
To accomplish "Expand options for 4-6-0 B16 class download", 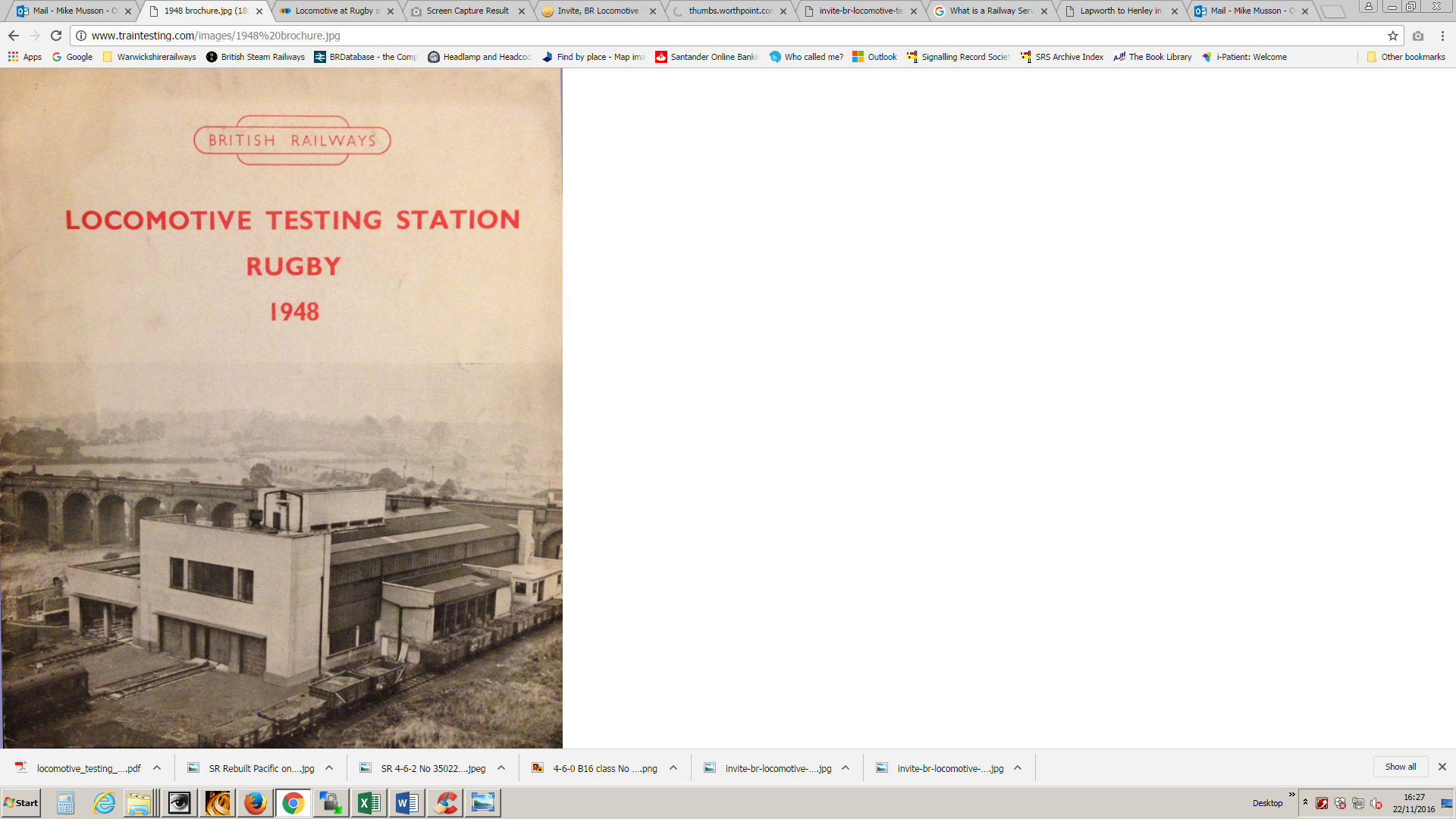I will coord(673,768).
